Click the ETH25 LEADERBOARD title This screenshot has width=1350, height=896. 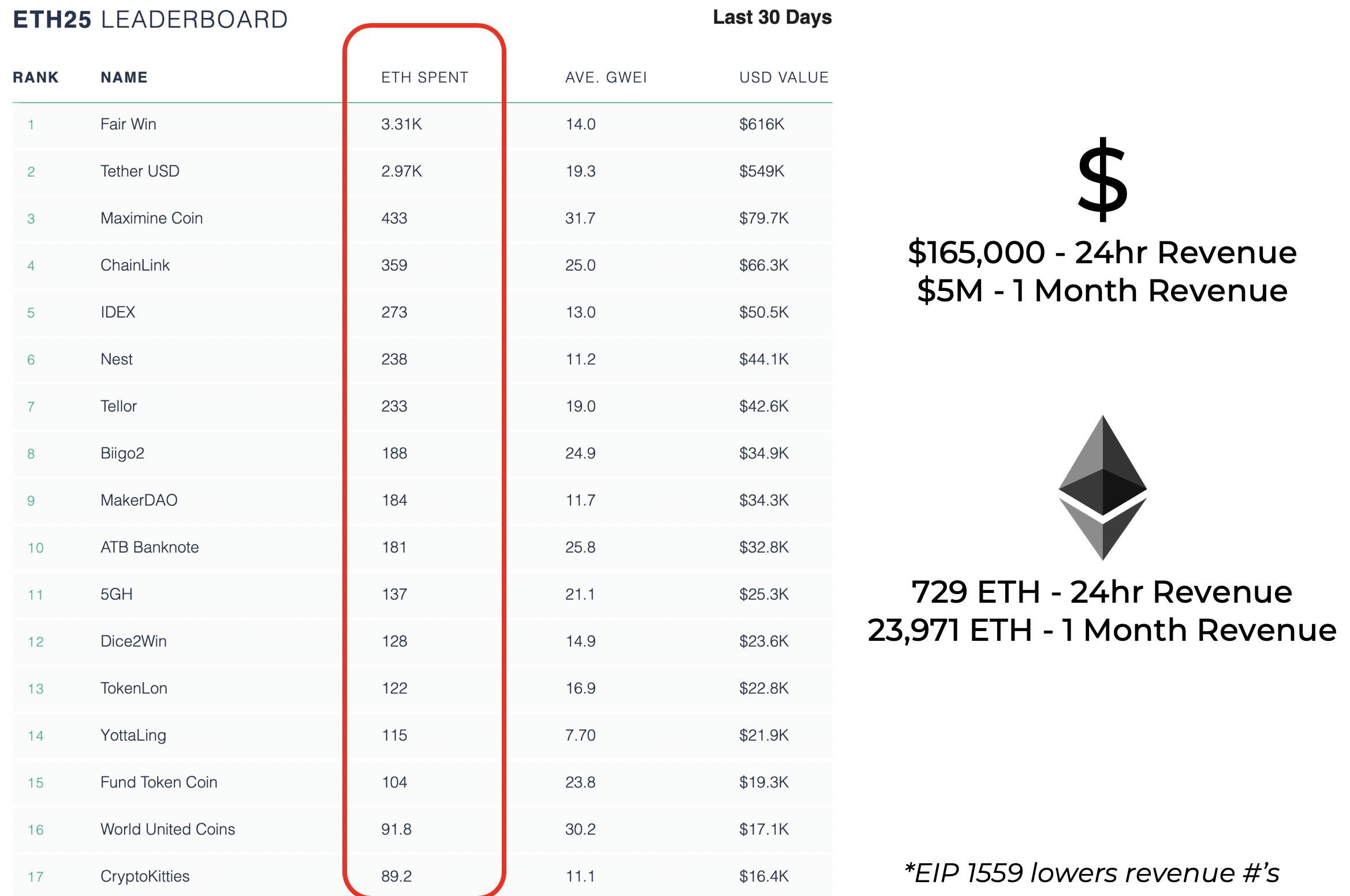pyautogui.click(x=150, y=20)
